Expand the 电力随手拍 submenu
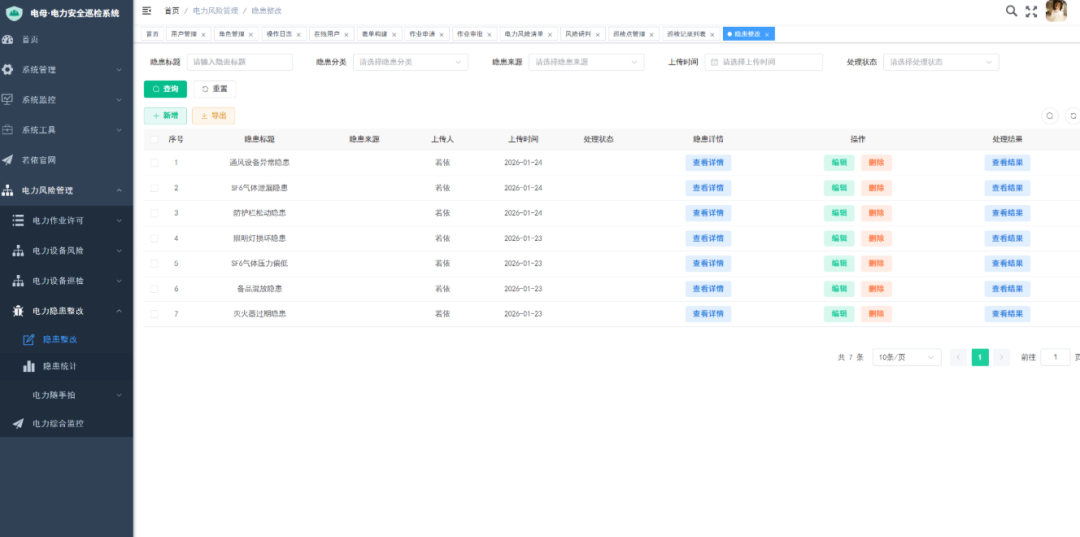The width and height of the screenshot is (1080, 537). (x=67, y=395)
